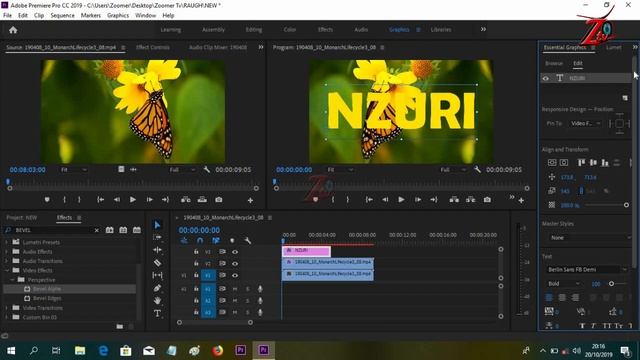Filter Effects by Accelerated Effects icon
This screenshot has width=640, height=360.
coord(109,230)
